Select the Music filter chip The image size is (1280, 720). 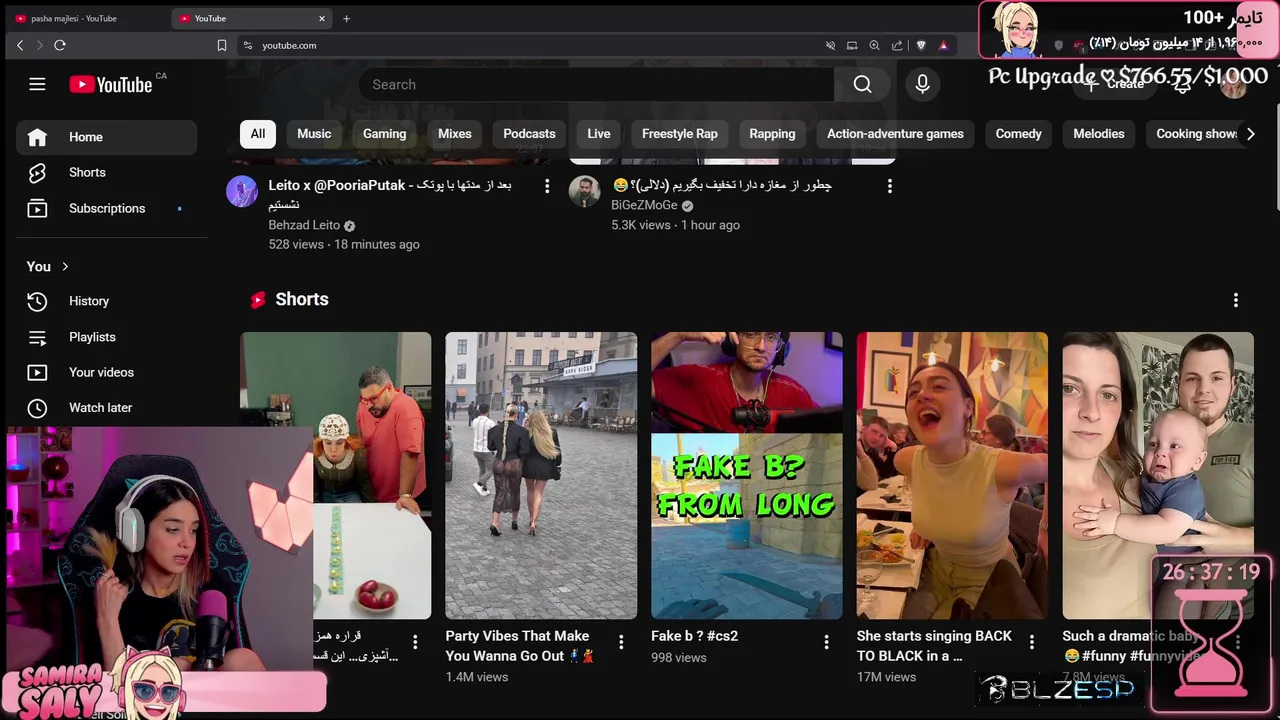[314, 134]
